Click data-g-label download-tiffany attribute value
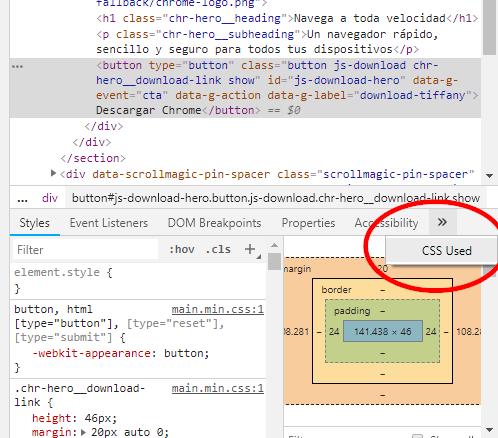 (x=413, y=95)
